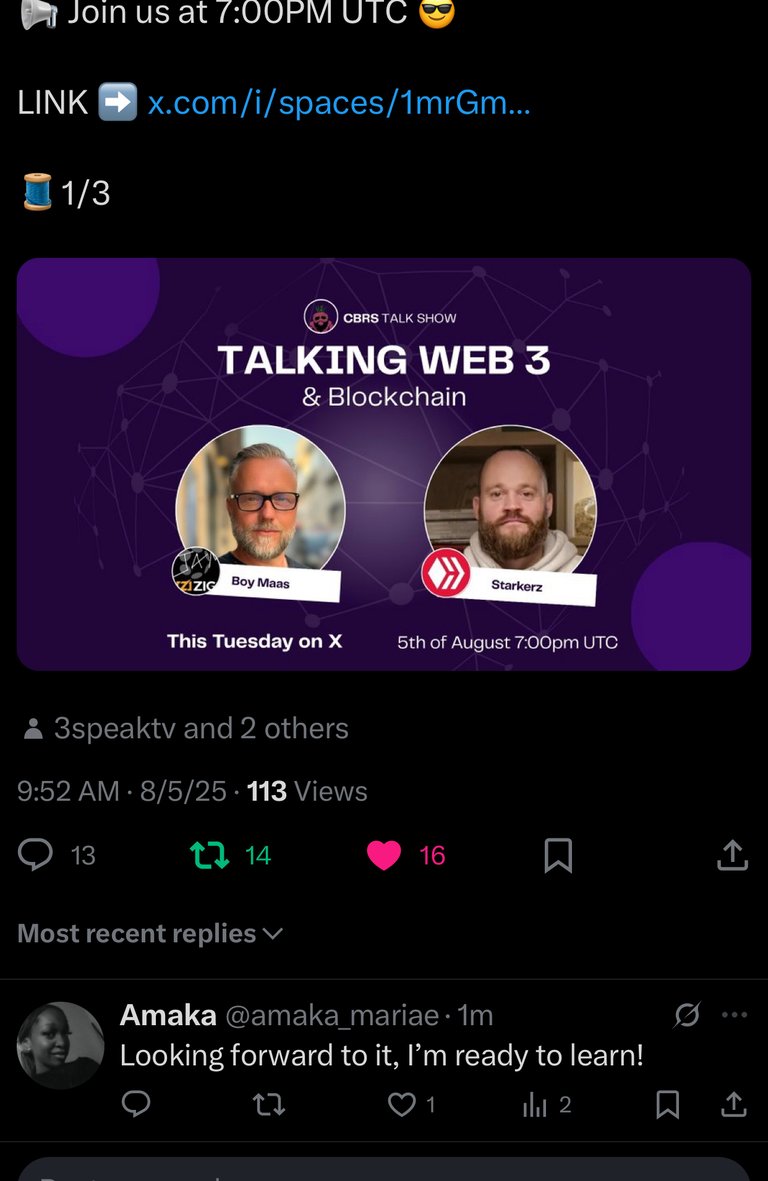Open Talking Web 3 event image
This screenshot has height=1181, width=768.
coord(384,464)
